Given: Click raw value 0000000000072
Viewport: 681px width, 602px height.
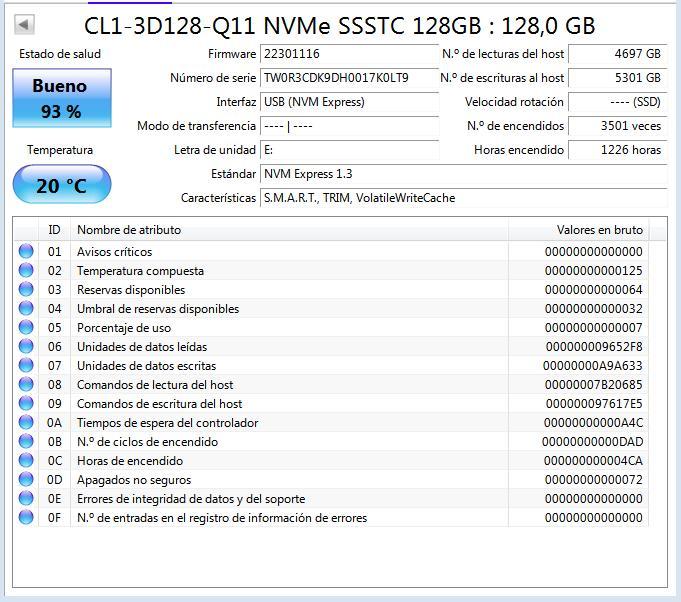Looking at the screenshot, I should tap(593, 480).
